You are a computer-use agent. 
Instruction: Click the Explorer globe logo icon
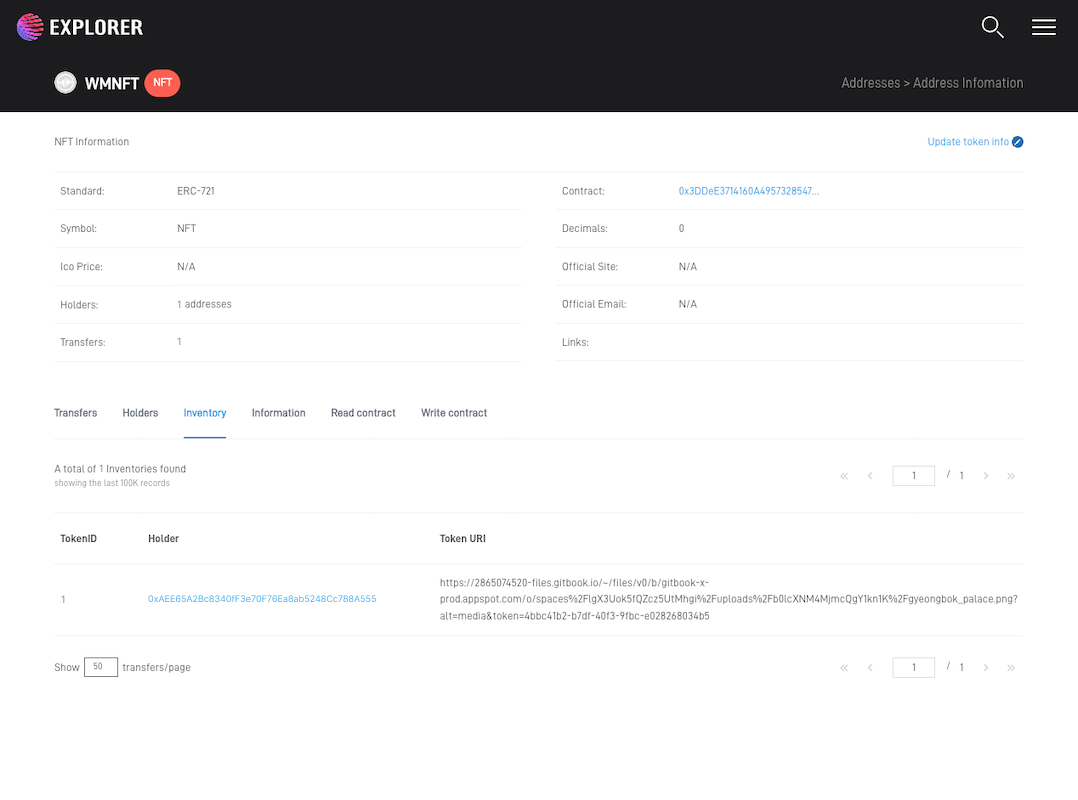click(x=30, y=27)
